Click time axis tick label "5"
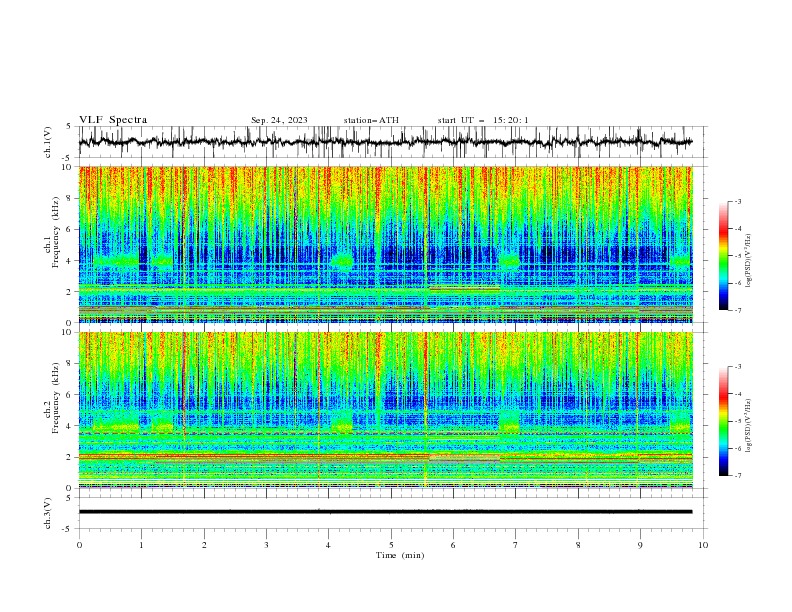This screenshot has height=612, width=792. 391,545
